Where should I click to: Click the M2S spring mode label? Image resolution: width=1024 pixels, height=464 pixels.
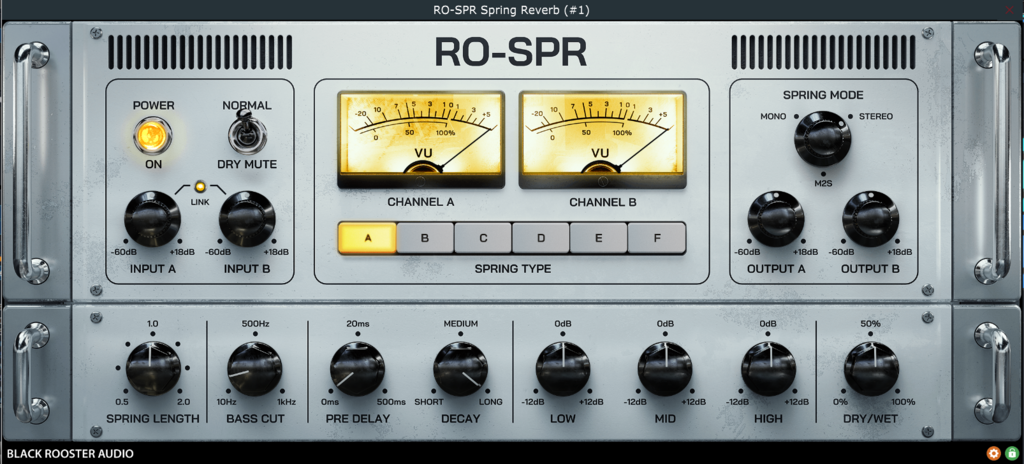(x=823, y=183)
